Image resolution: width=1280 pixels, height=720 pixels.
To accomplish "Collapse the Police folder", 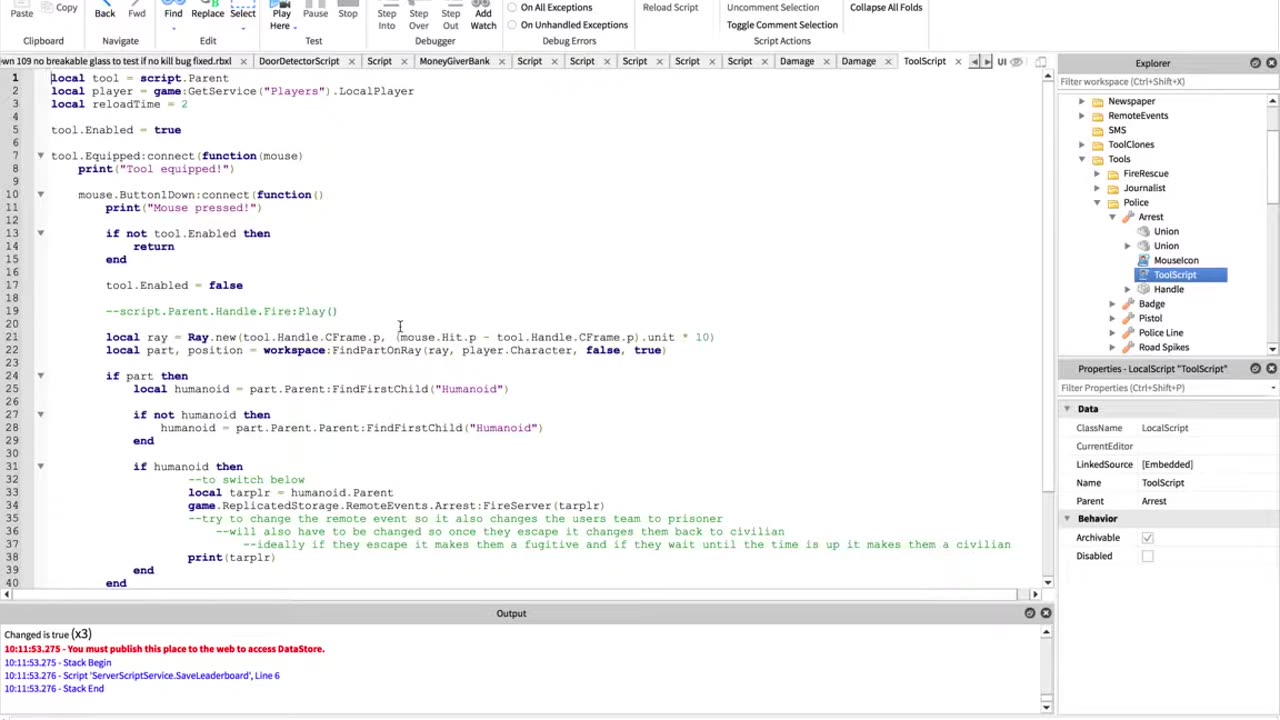I will point(1097,203).
